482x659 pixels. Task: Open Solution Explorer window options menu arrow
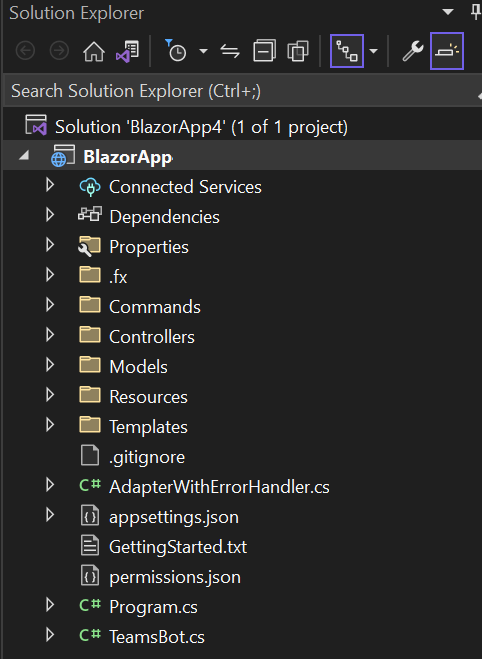point(448,12)
